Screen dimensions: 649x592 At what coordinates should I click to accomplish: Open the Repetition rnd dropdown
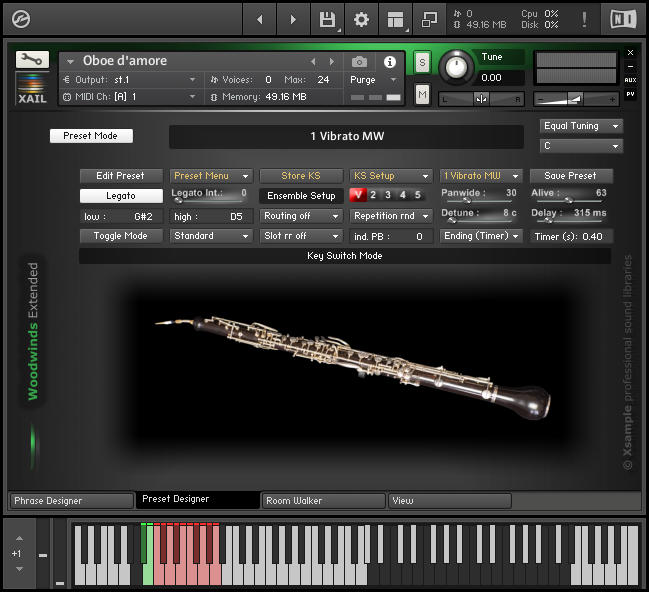[x=391, y=216]
